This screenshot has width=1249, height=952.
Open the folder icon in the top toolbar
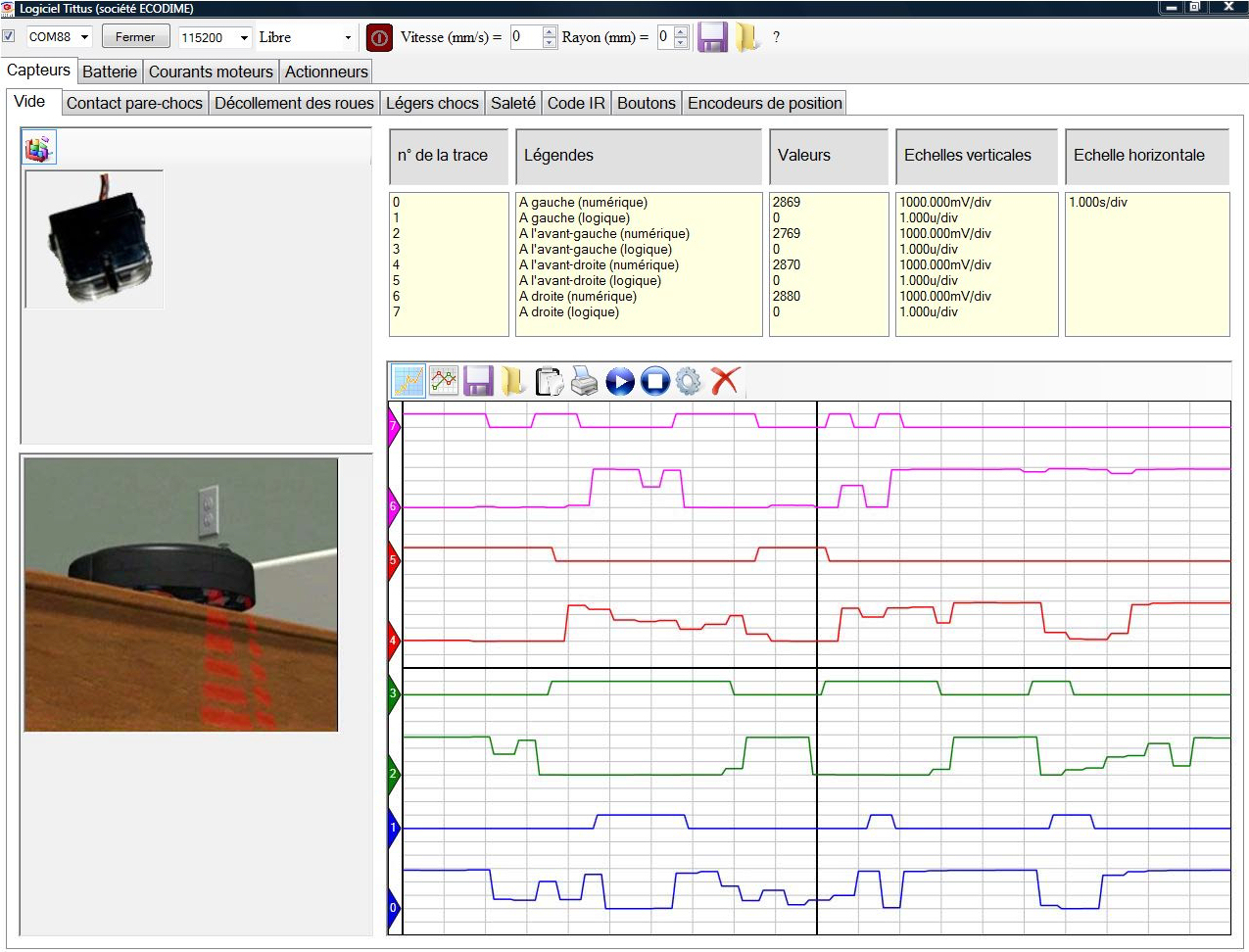click(747, 37)
